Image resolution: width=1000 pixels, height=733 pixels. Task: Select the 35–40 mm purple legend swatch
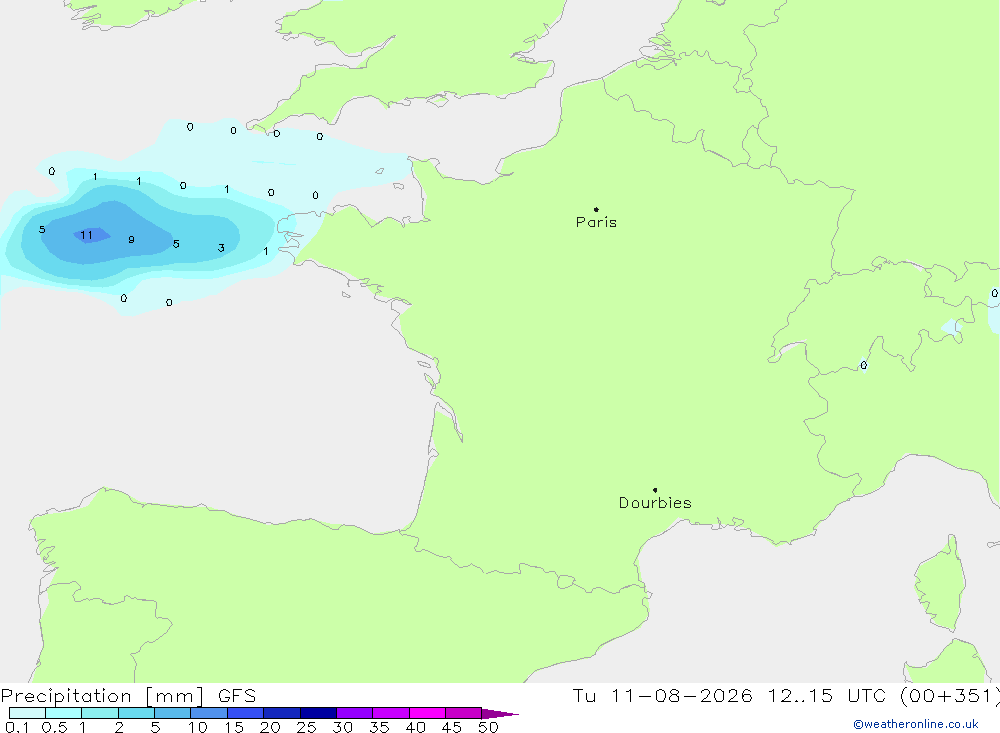pos(391,713)
